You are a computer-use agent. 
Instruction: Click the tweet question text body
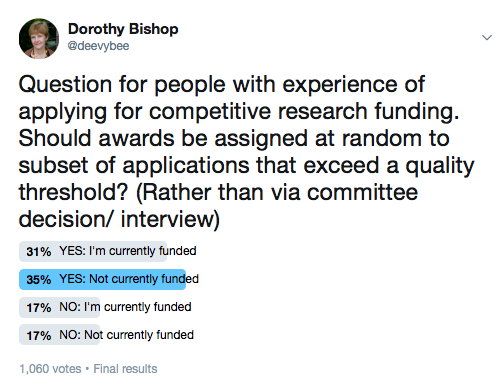pyautogui.click(x=246, y=152)
